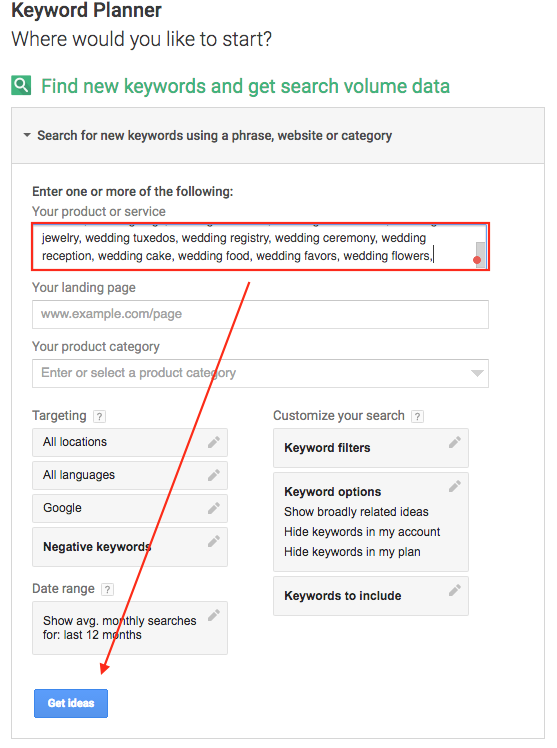Edit the All locations pencil icon
Viewport: 557px width, 748px height.
click(214, 442)
